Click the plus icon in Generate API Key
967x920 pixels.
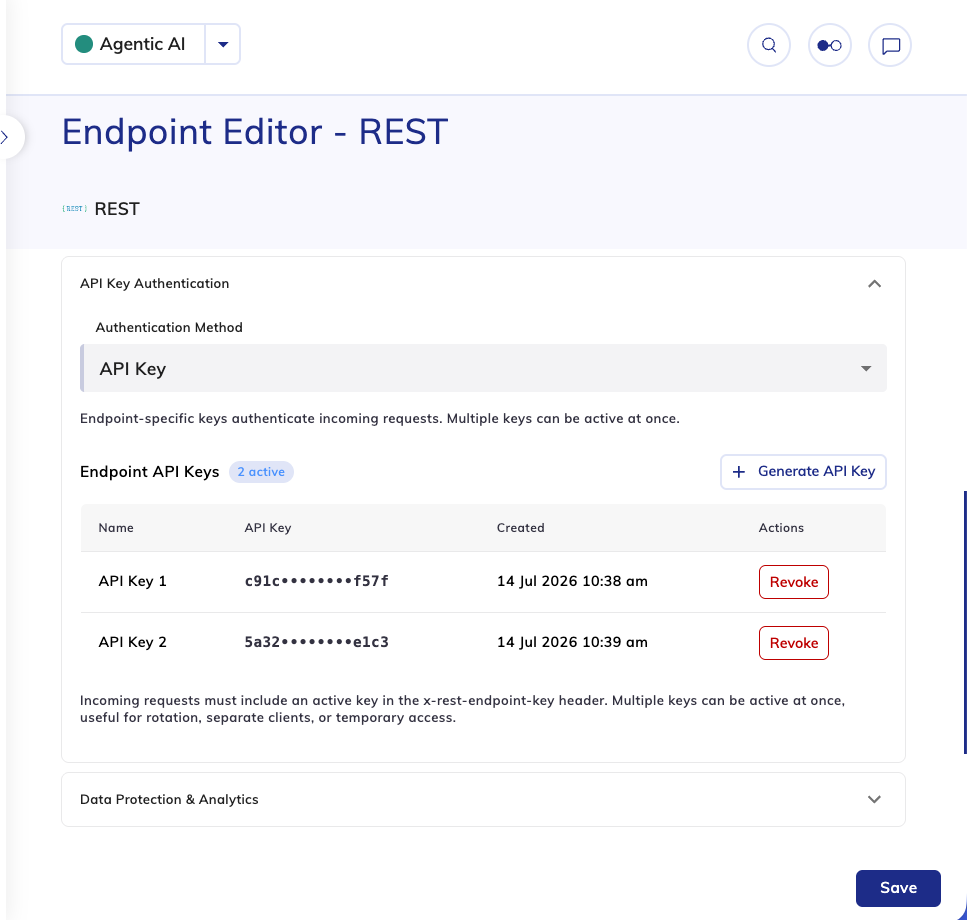[739, 472]
